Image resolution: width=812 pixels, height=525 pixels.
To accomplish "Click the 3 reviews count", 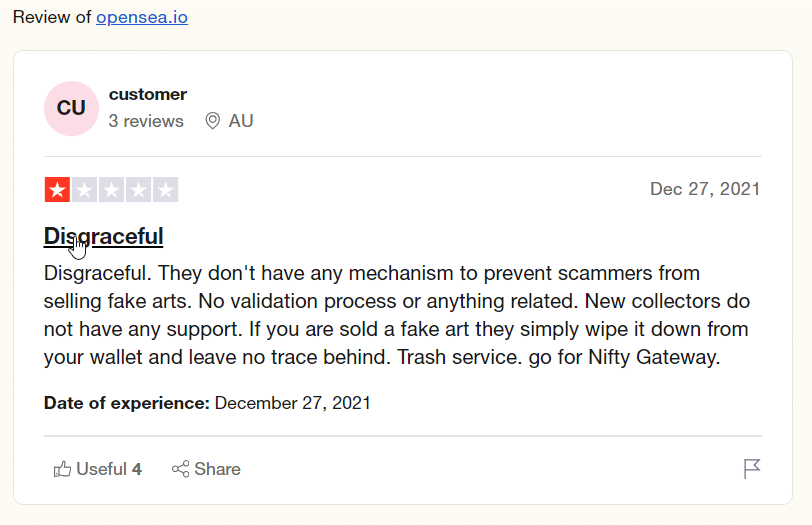I will click(x=146, y=121).
